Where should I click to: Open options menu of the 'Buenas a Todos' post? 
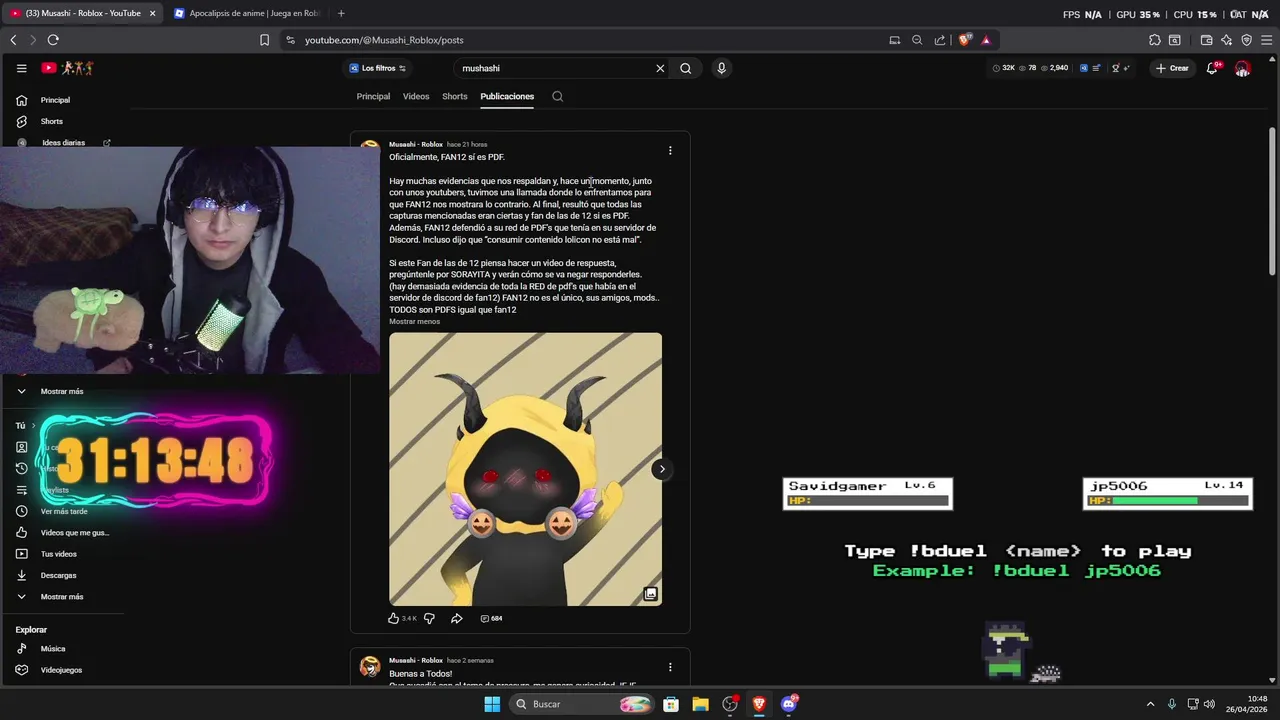670,667
